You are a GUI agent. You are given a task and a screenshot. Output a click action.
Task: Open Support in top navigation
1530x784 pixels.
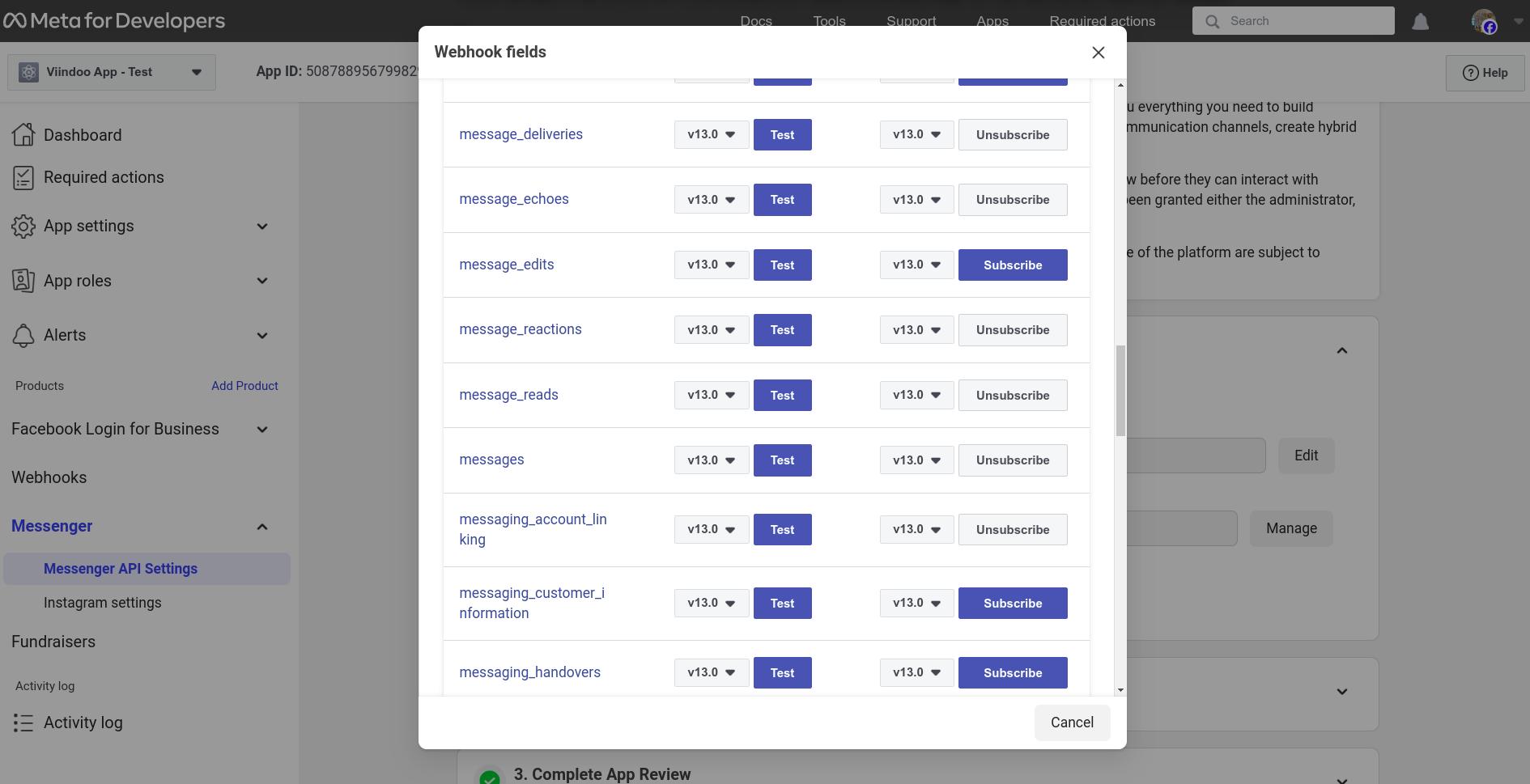[912, 21]
